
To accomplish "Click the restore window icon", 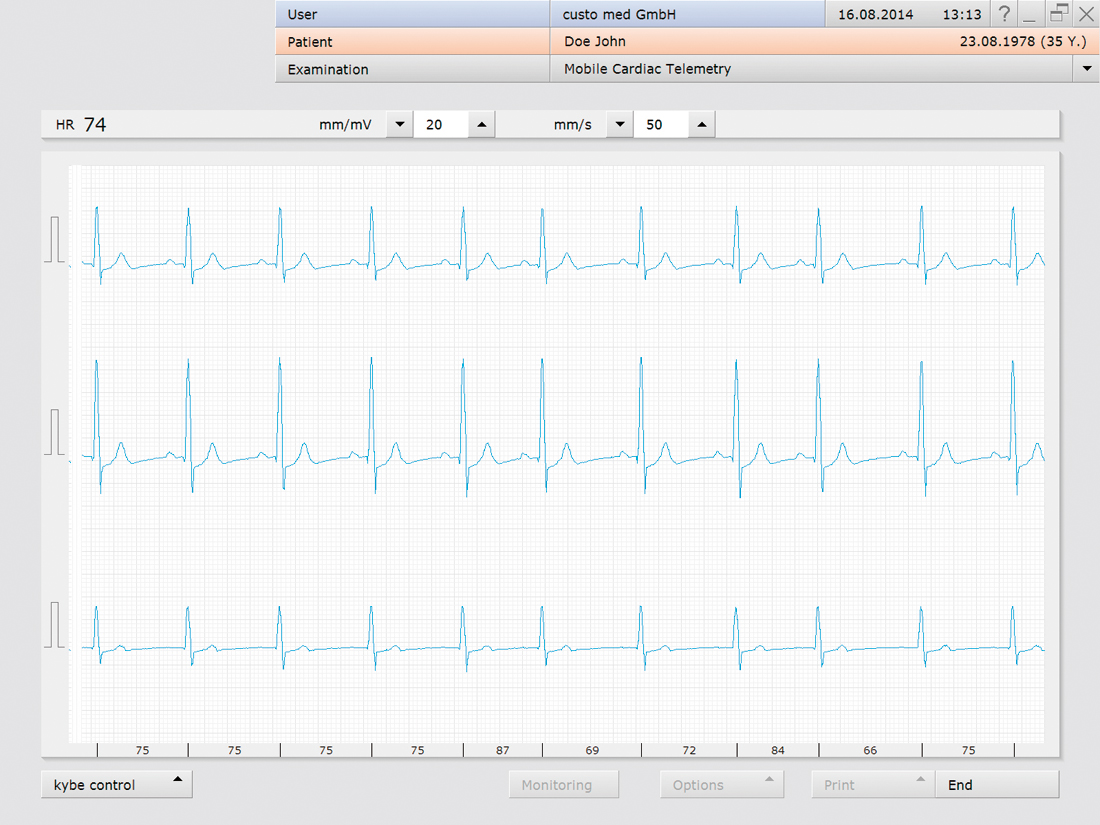I will [x=1058, y=14].
